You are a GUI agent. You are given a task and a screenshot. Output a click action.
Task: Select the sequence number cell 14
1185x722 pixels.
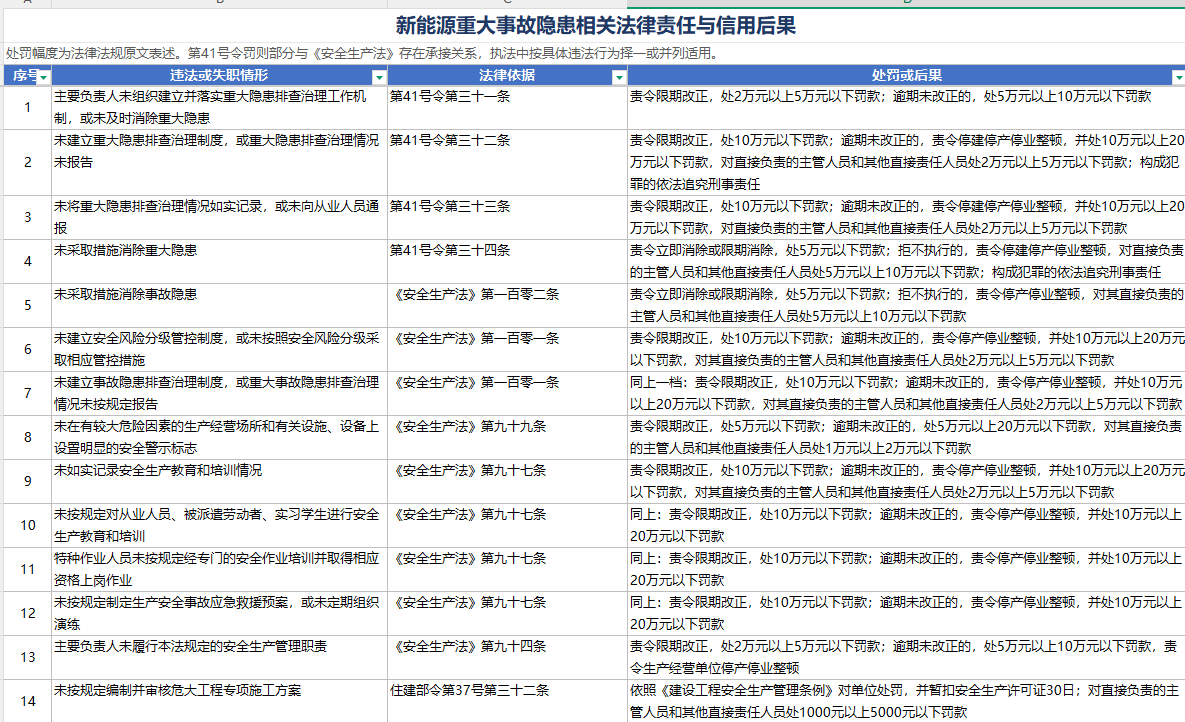click(x=28, y=701)
